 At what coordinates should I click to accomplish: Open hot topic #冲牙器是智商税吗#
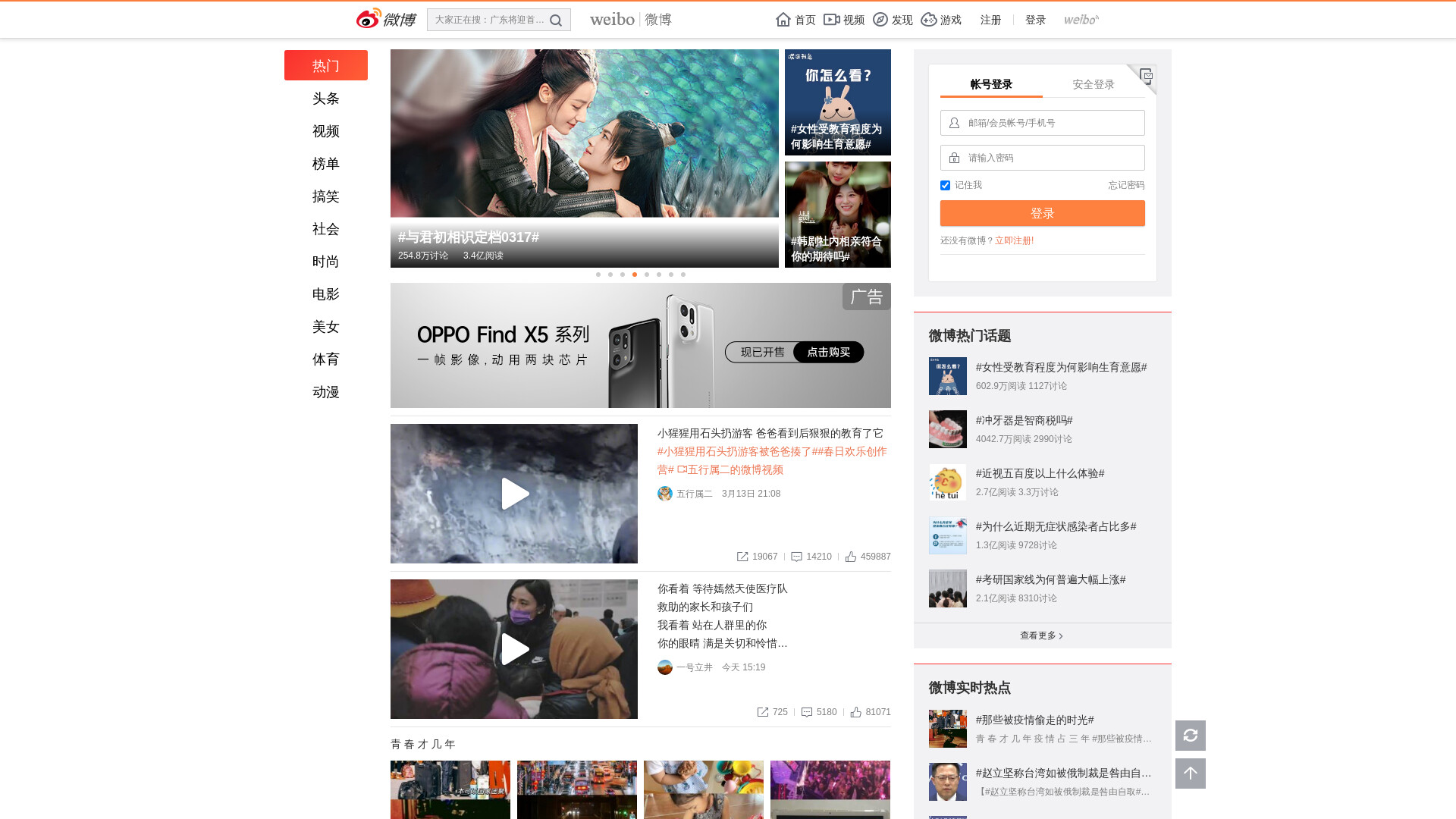pyautogui.click(x=1024, y=420)
